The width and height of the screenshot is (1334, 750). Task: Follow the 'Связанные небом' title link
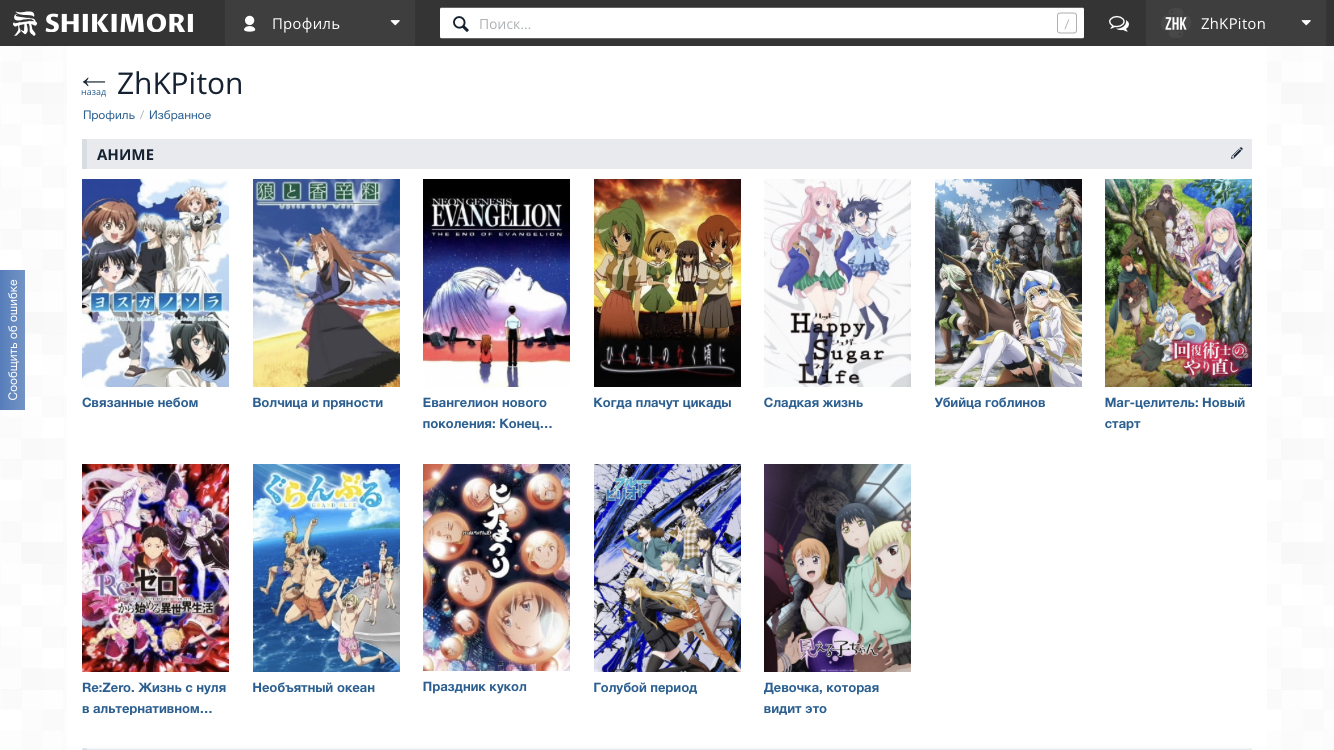tap(140, 403)
